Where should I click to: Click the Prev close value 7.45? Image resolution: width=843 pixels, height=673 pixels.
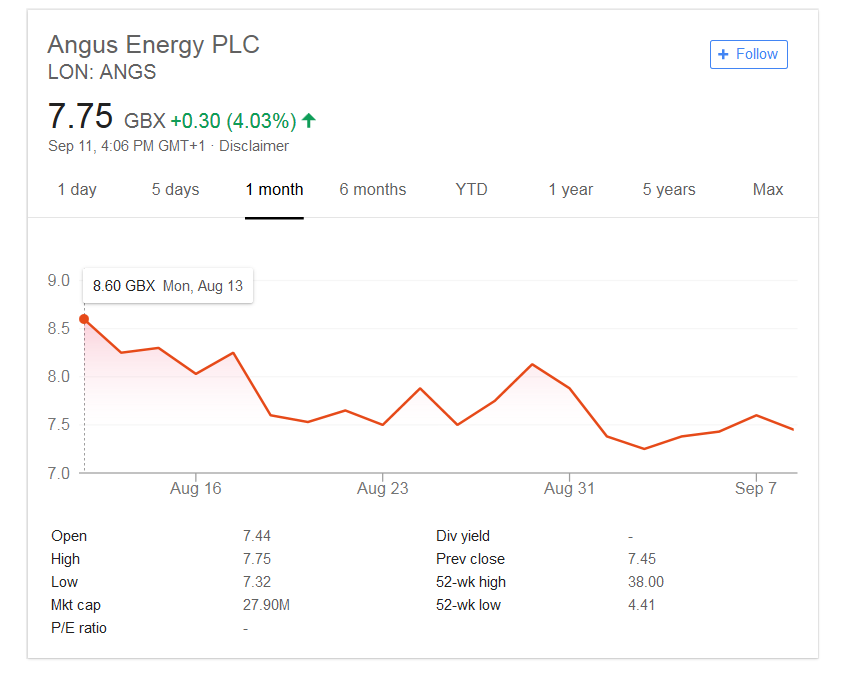coord(642,559)
